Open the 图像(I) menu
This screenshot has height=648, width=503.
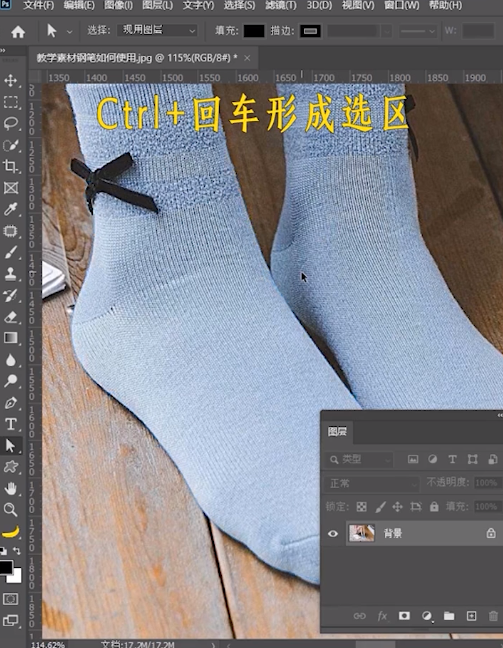click(119, 5)
